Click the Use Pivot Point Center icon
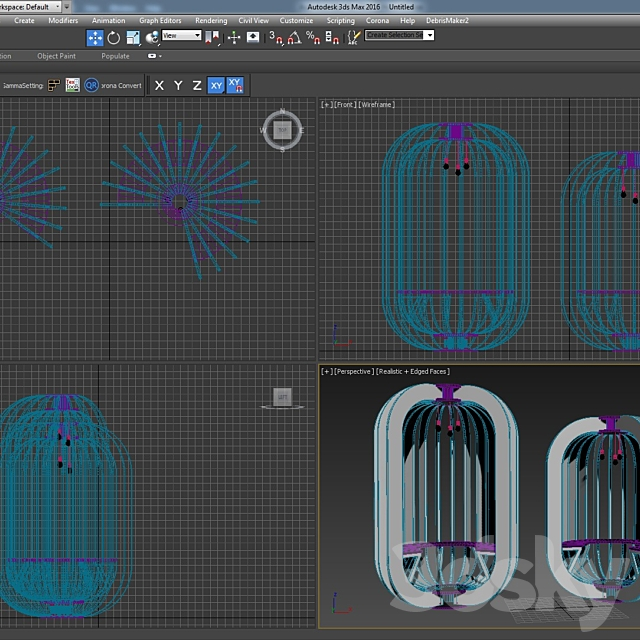This screenshot has width=640, height=640. click(x=212, y=38)
